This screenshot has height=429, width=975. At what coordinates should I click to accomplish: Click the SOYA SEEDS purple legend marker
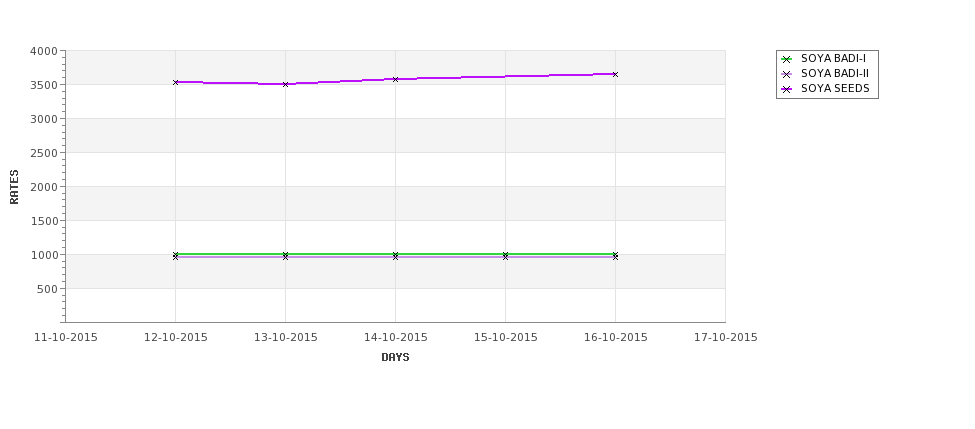(x=787, y=89)
